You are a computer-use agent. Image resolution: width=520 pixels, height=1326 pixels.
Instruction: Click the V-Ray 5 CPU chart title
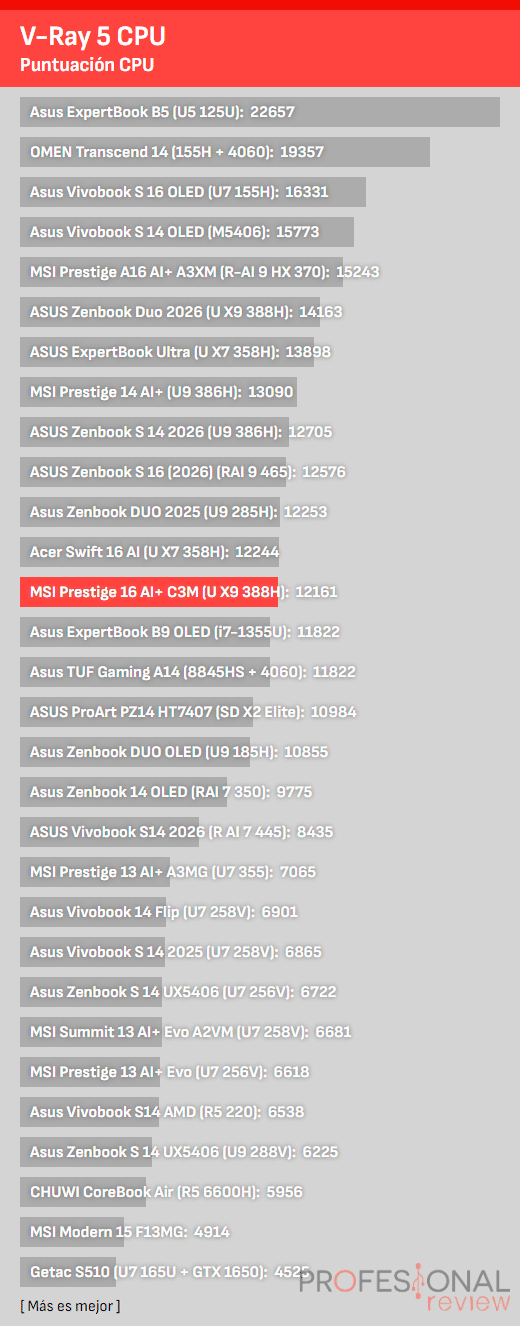(93, 37)
